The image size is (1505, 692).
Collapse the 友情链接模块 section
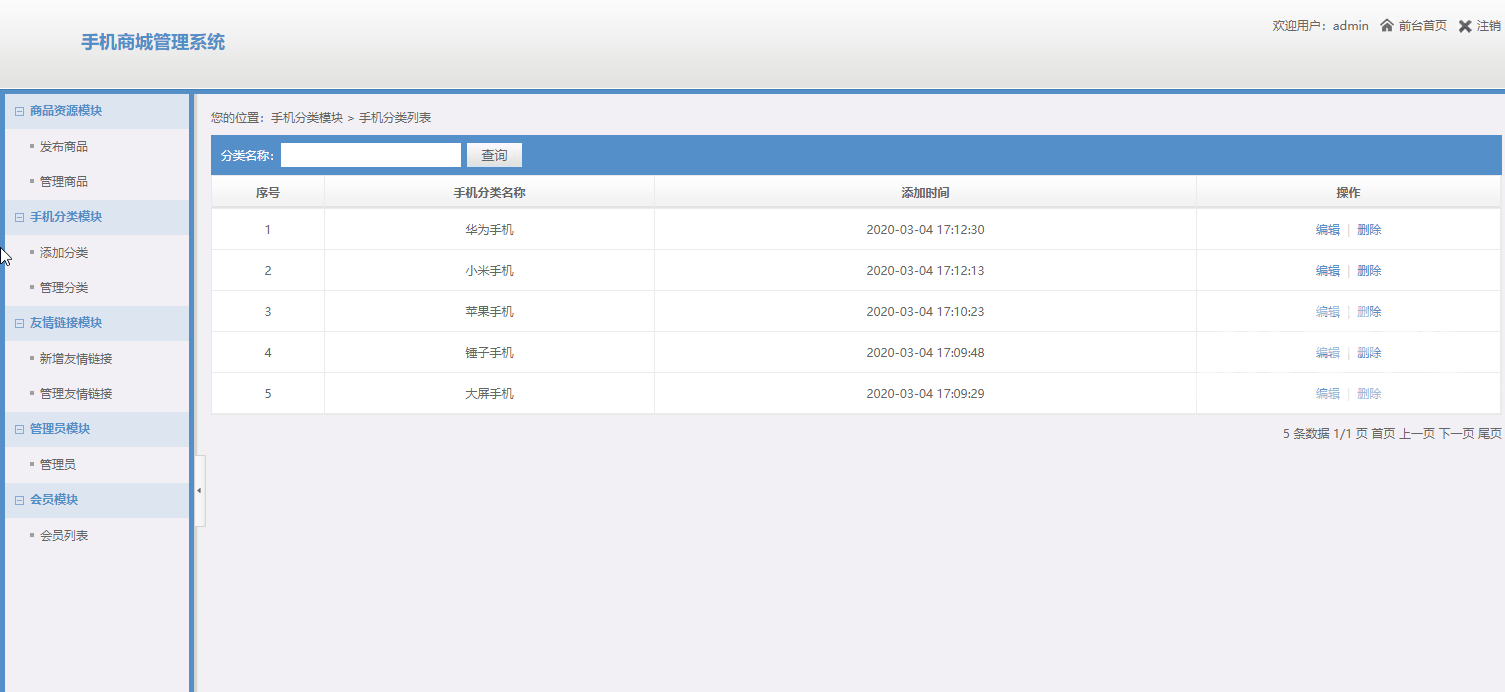19,323
